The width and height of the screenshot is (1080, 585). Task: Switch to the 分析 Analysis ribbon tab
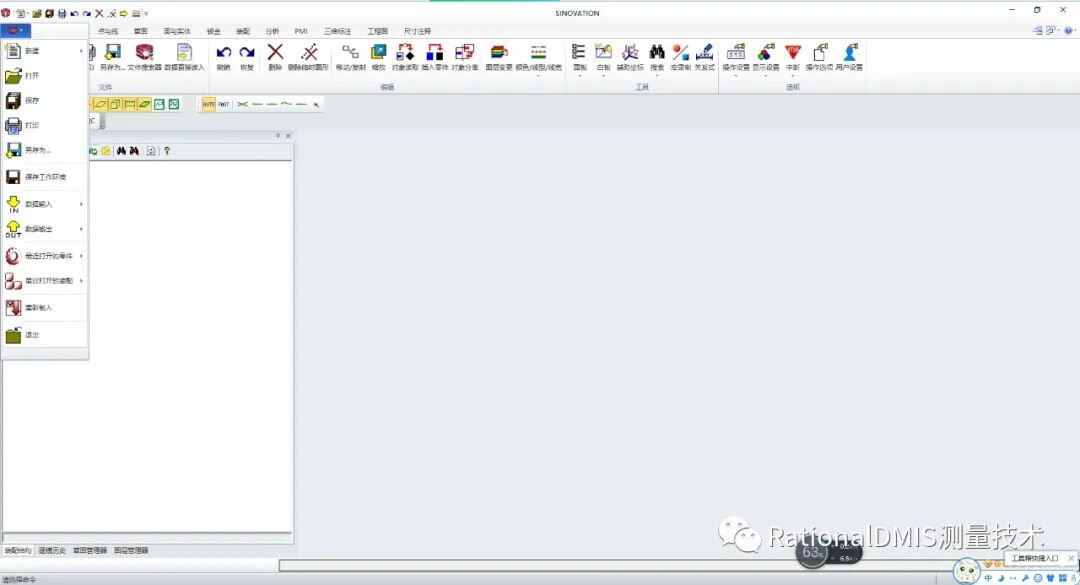pos(272,31)
